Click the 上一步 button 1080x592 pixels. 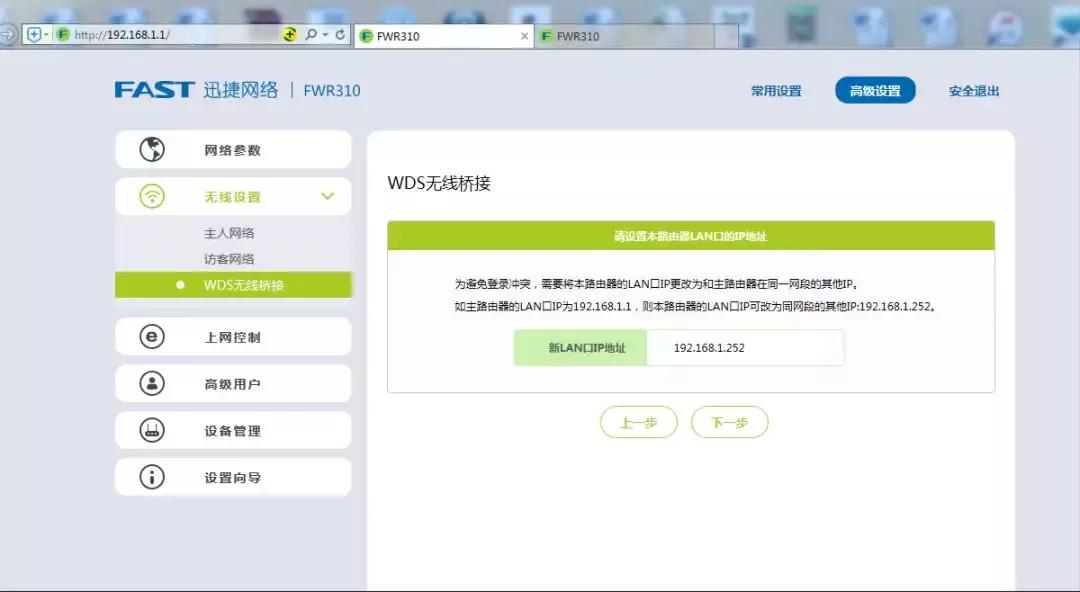point(639,422)
